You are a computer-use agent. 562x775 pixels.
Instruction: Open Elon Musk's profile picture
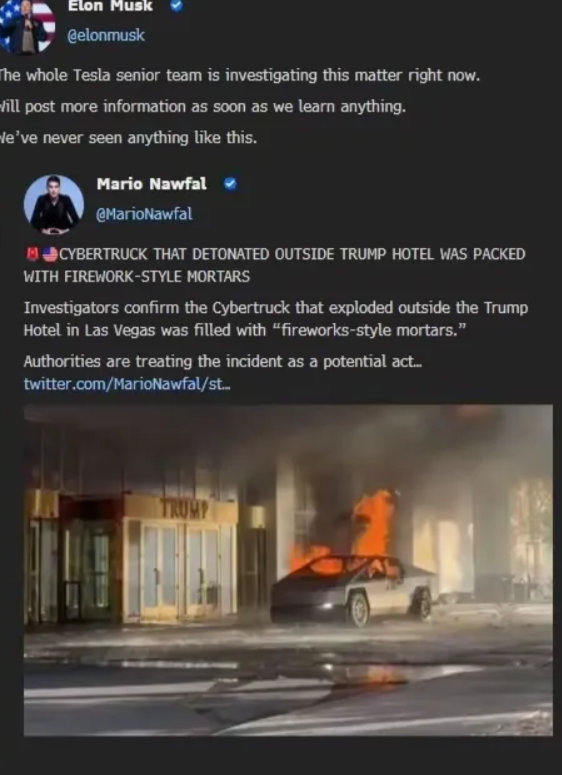tap(28, 26)
